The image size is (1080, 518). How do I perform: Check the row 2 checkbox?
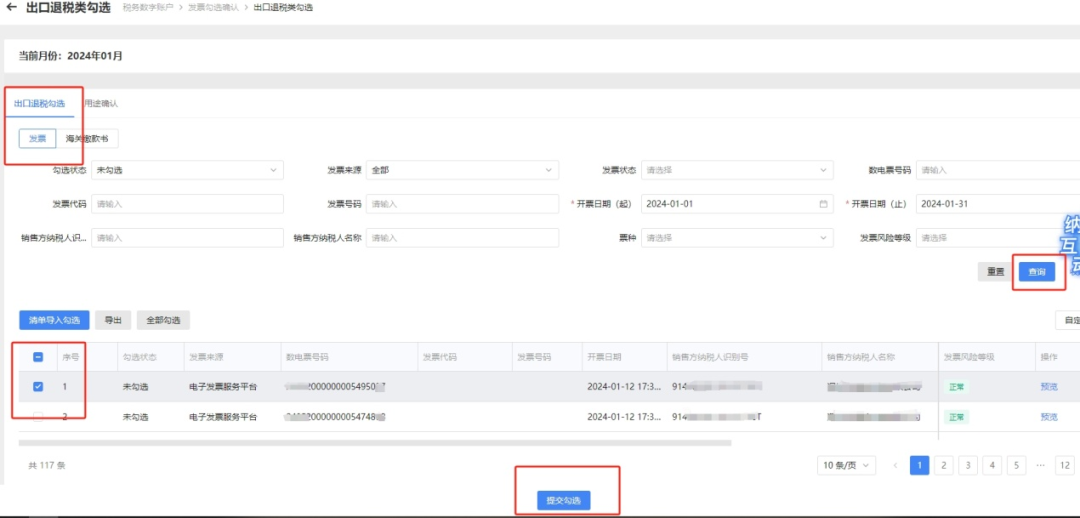(x=38, y=416)
